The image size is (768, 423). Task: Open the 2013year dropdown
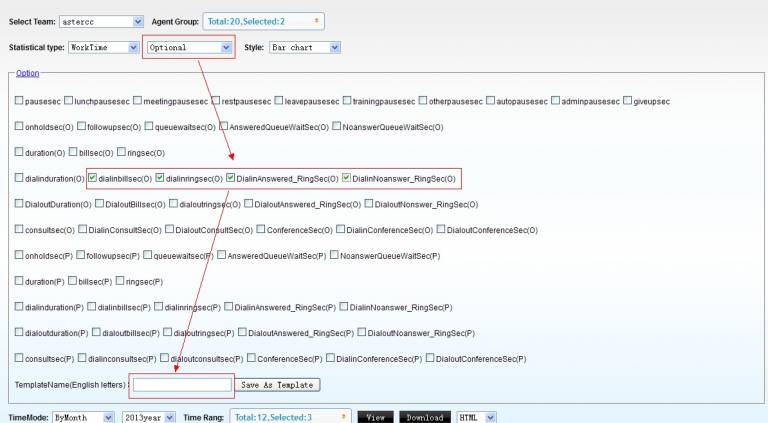(x=148, y=417)
